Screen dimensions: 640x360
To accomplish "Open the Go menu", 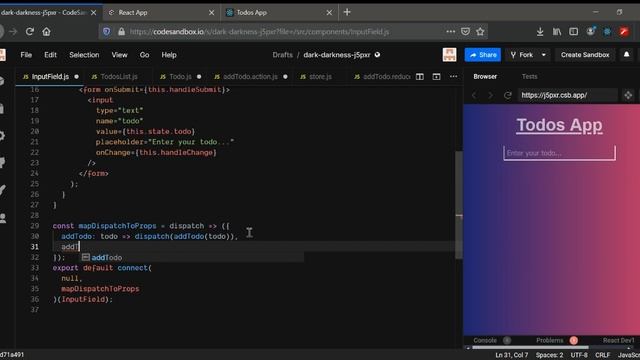I will pyautogui.click(x=144, y=55).
